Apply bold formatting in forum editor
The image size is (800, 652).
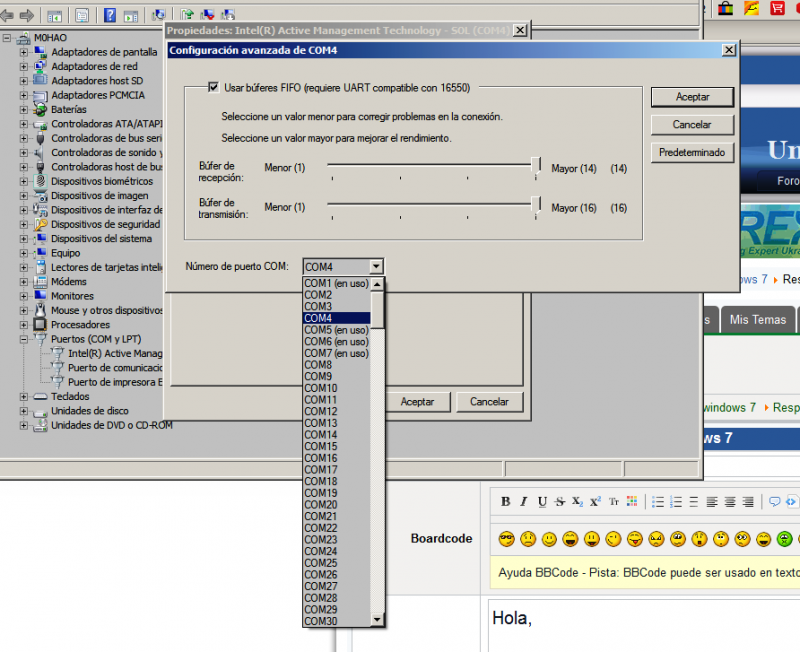[506, 501]
